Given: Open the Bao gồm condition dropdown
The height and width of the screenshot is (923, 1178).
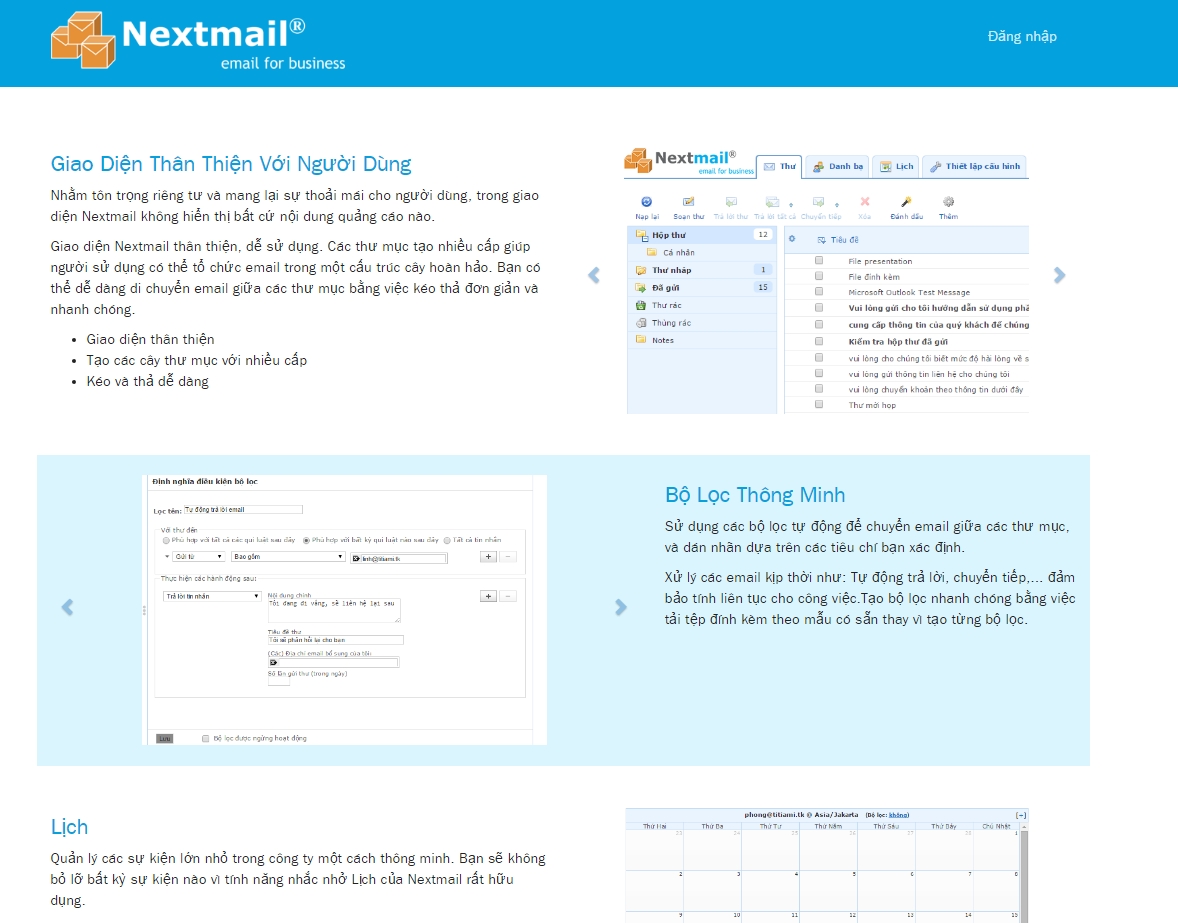Looking at the screenshot, I should click(288, 557).
